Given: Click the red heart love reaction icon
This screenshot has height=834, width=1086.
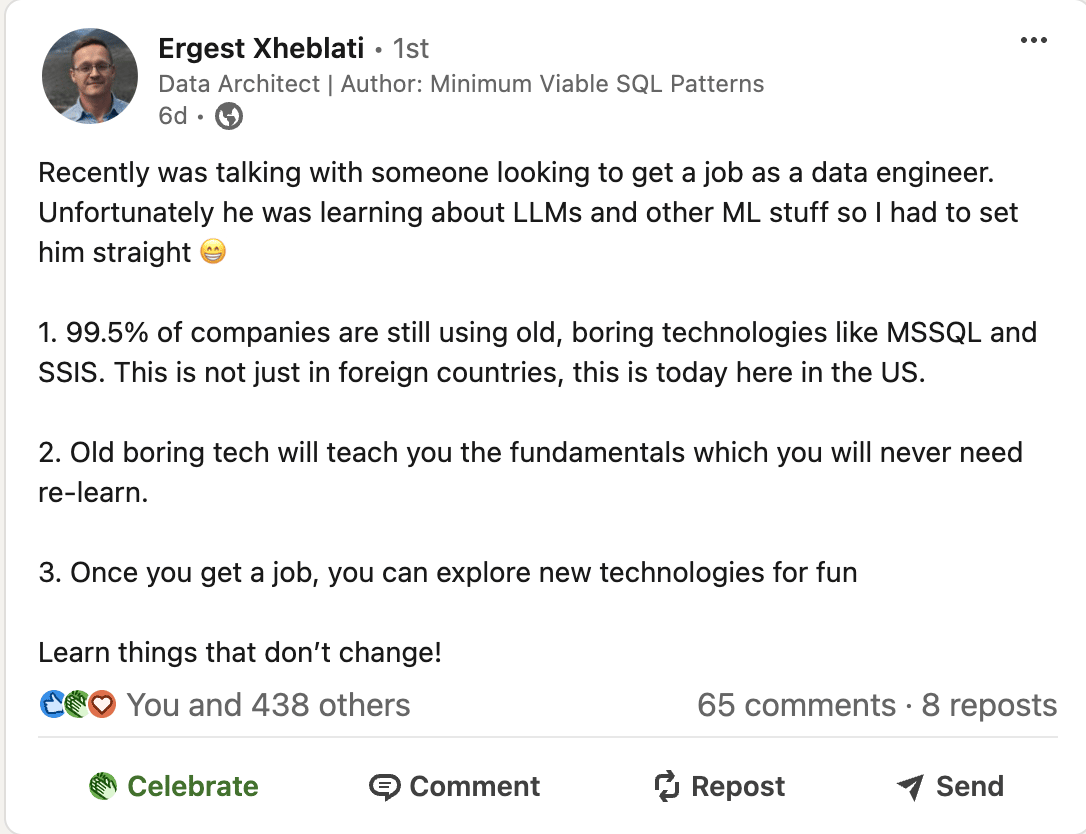Looking at the screenshot, I should (103, 704).
